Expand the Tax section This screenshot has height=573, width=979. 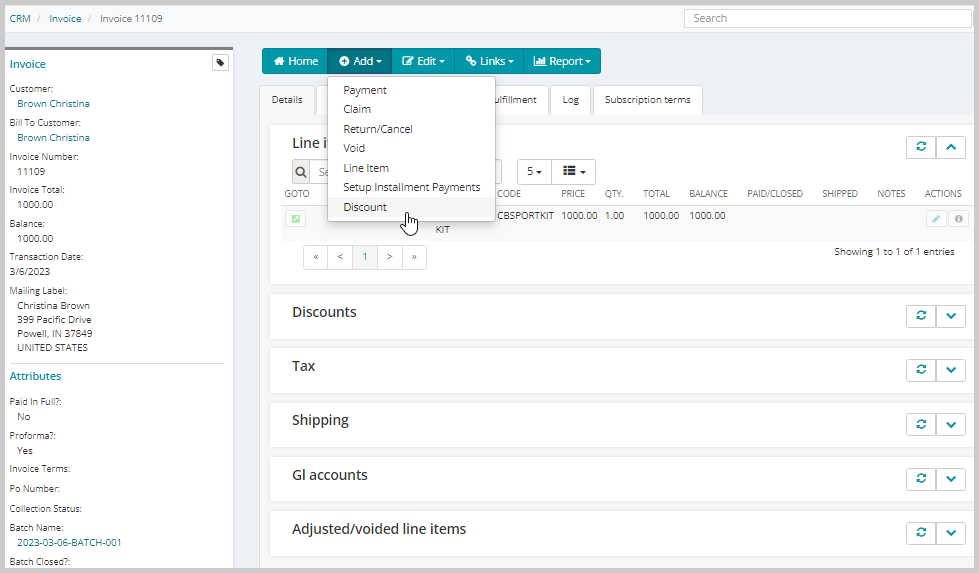[x=951, y=370]
